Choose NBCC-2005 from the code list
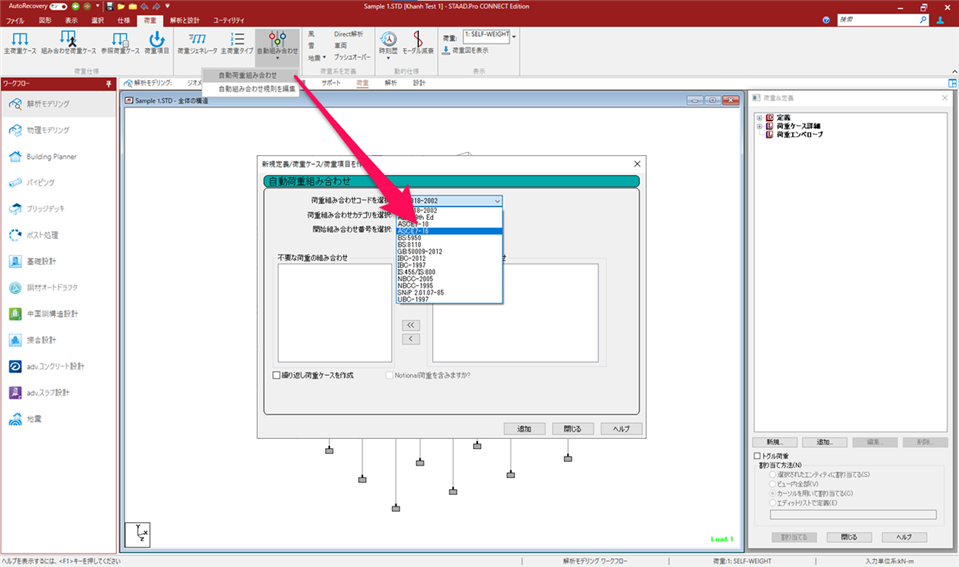This screenshot has height=567, width=959. point(450,279)
